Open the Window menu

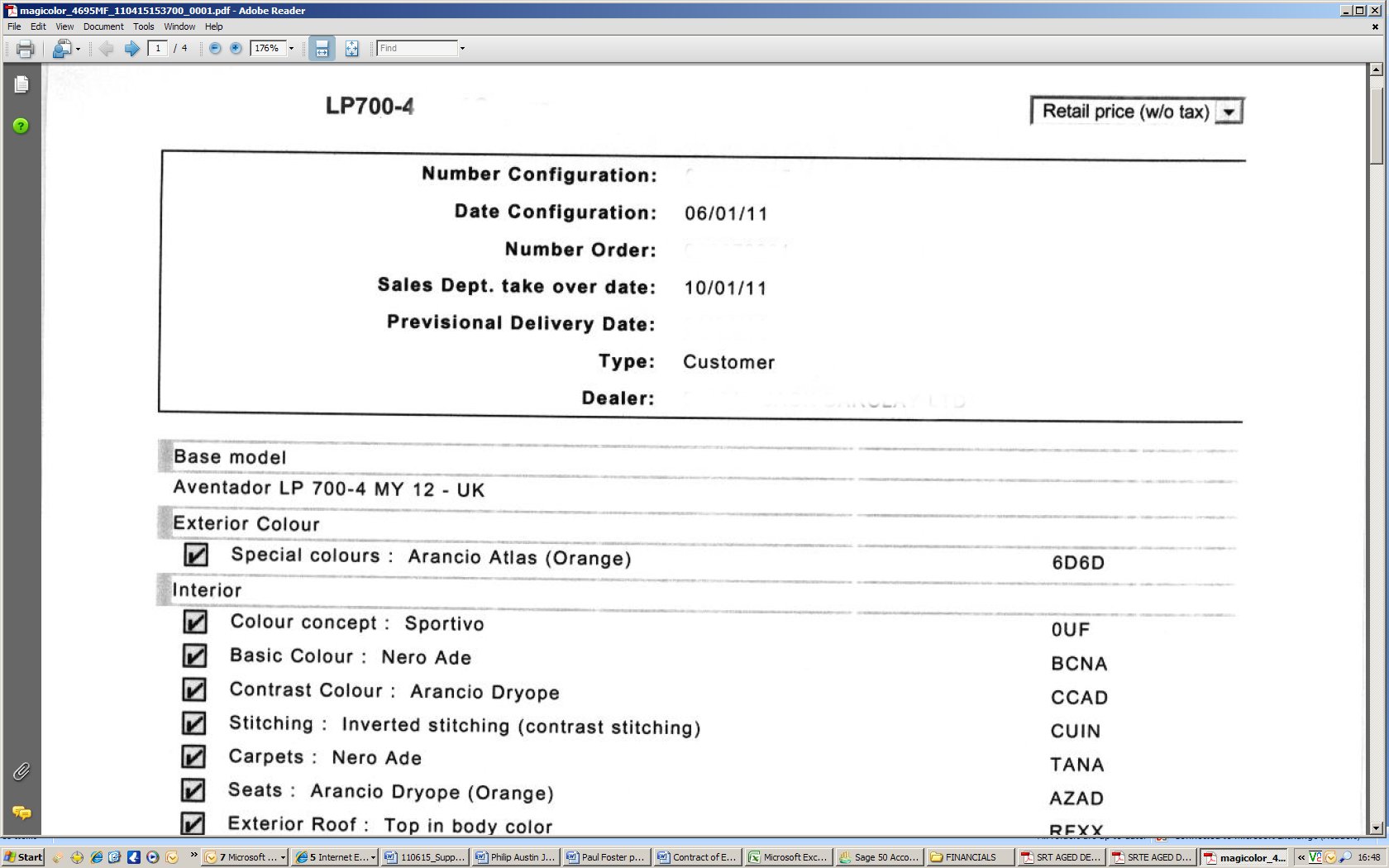[179, 26]
